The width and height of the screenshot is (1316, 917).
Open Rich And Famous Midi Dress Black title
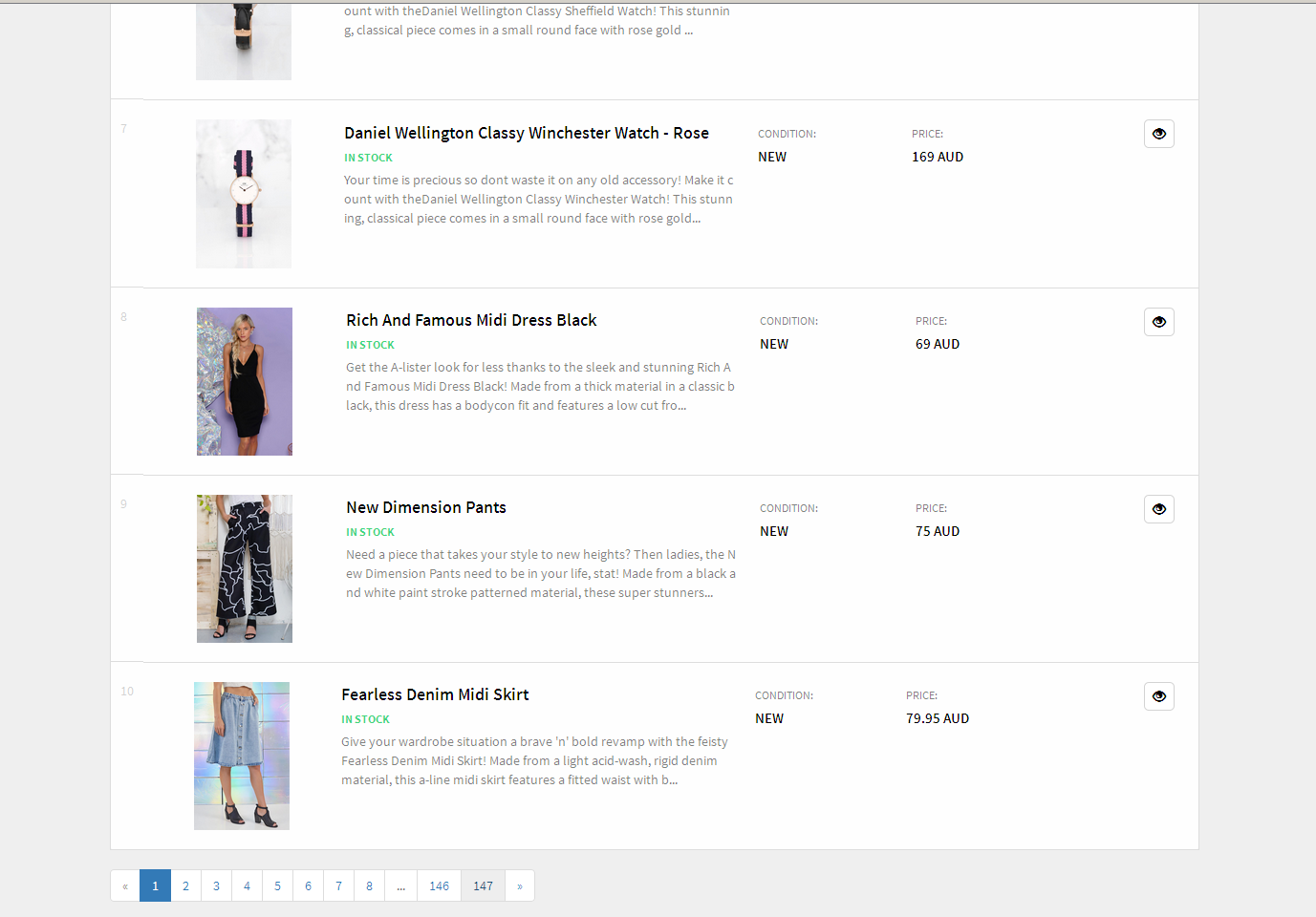tap(471, 320)
